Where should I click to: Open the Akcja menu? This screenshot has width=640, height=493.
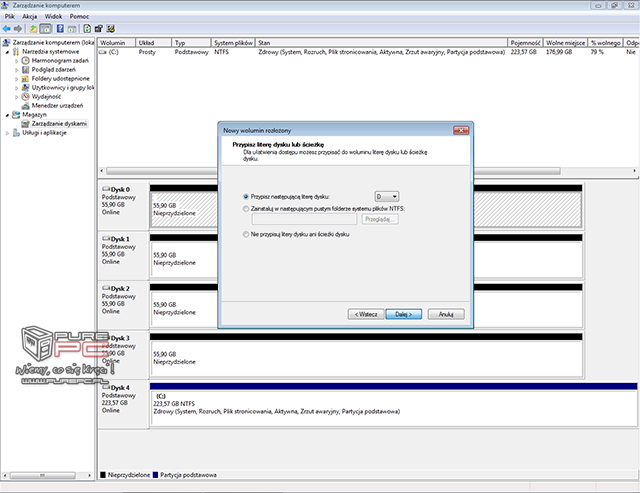pos(29,16)
